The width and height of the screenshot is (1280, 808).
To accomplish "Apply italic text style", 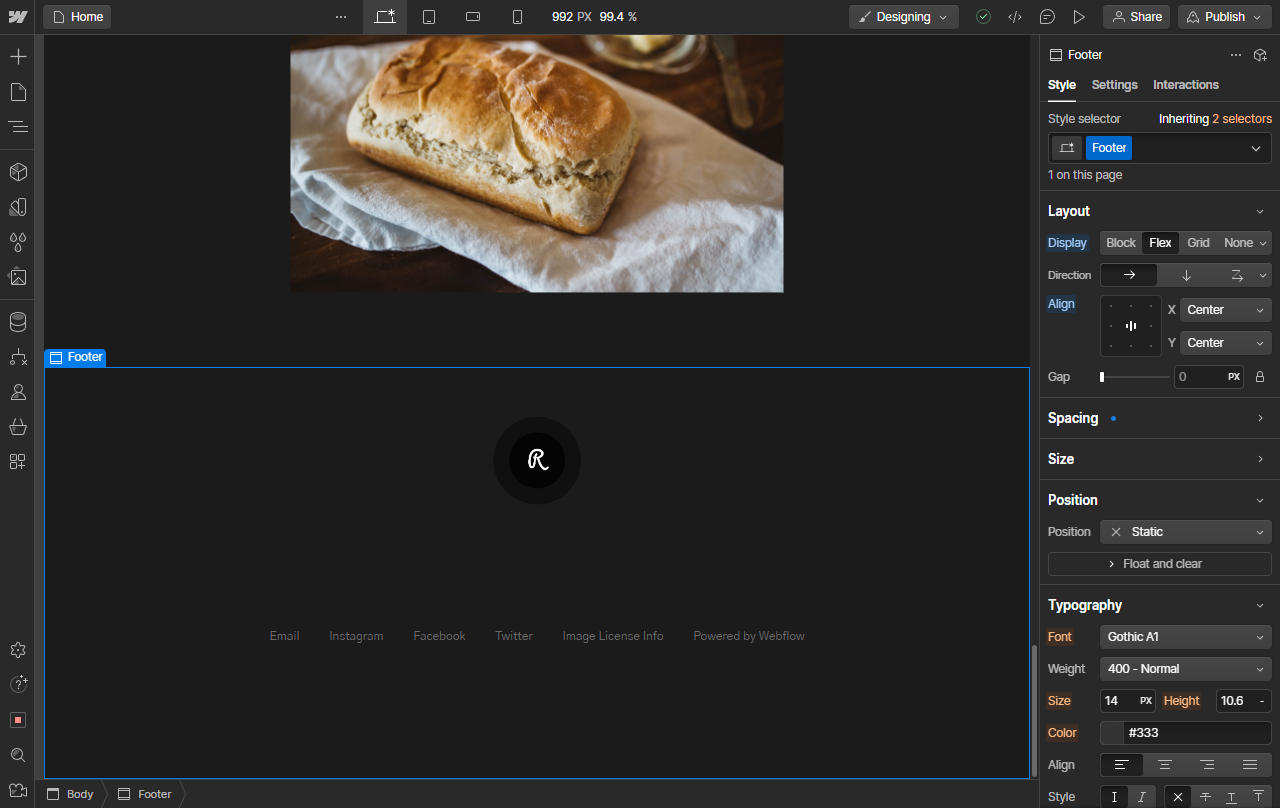I will (1140, 797).
